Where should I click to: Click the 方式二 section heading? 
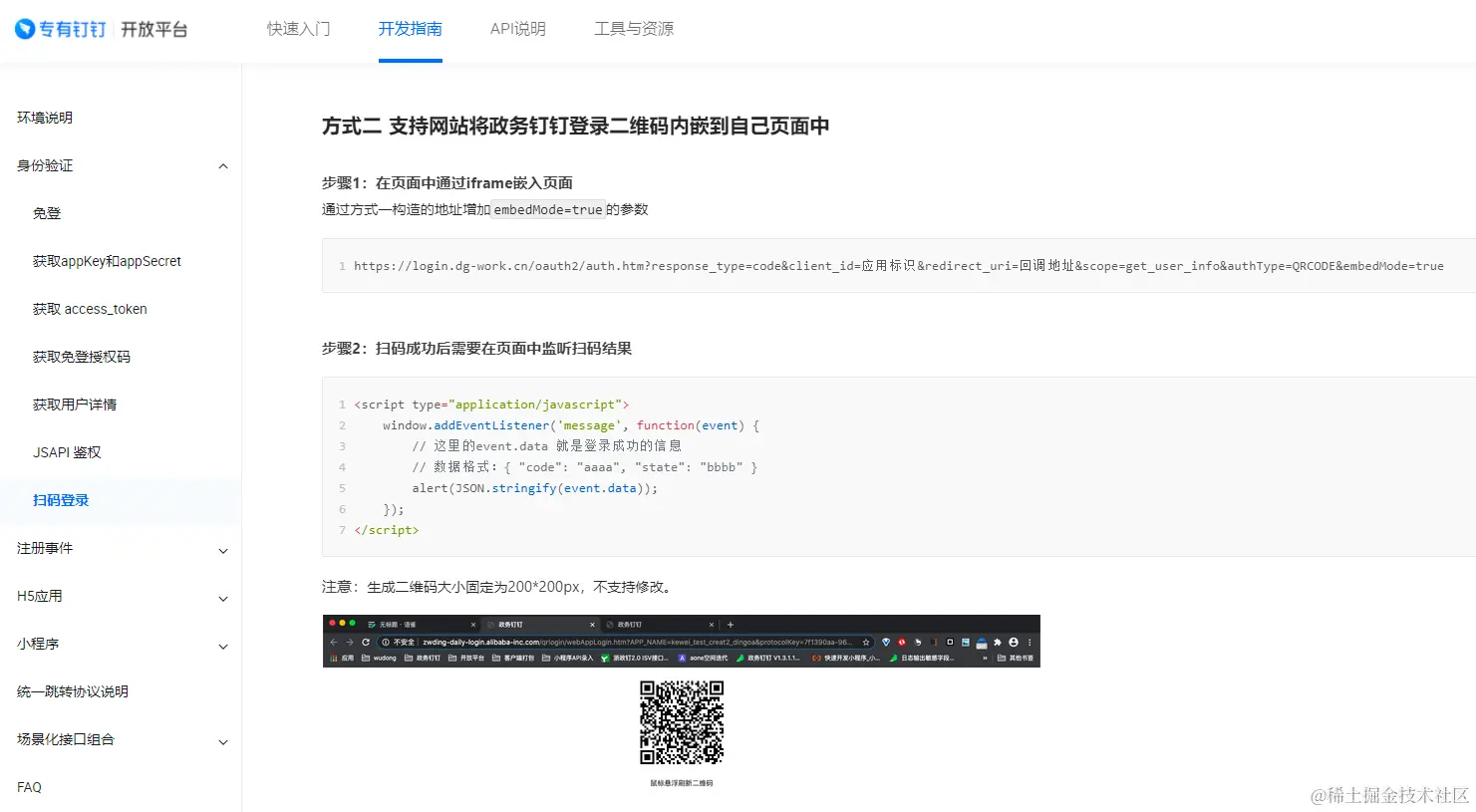pos(575,126)
